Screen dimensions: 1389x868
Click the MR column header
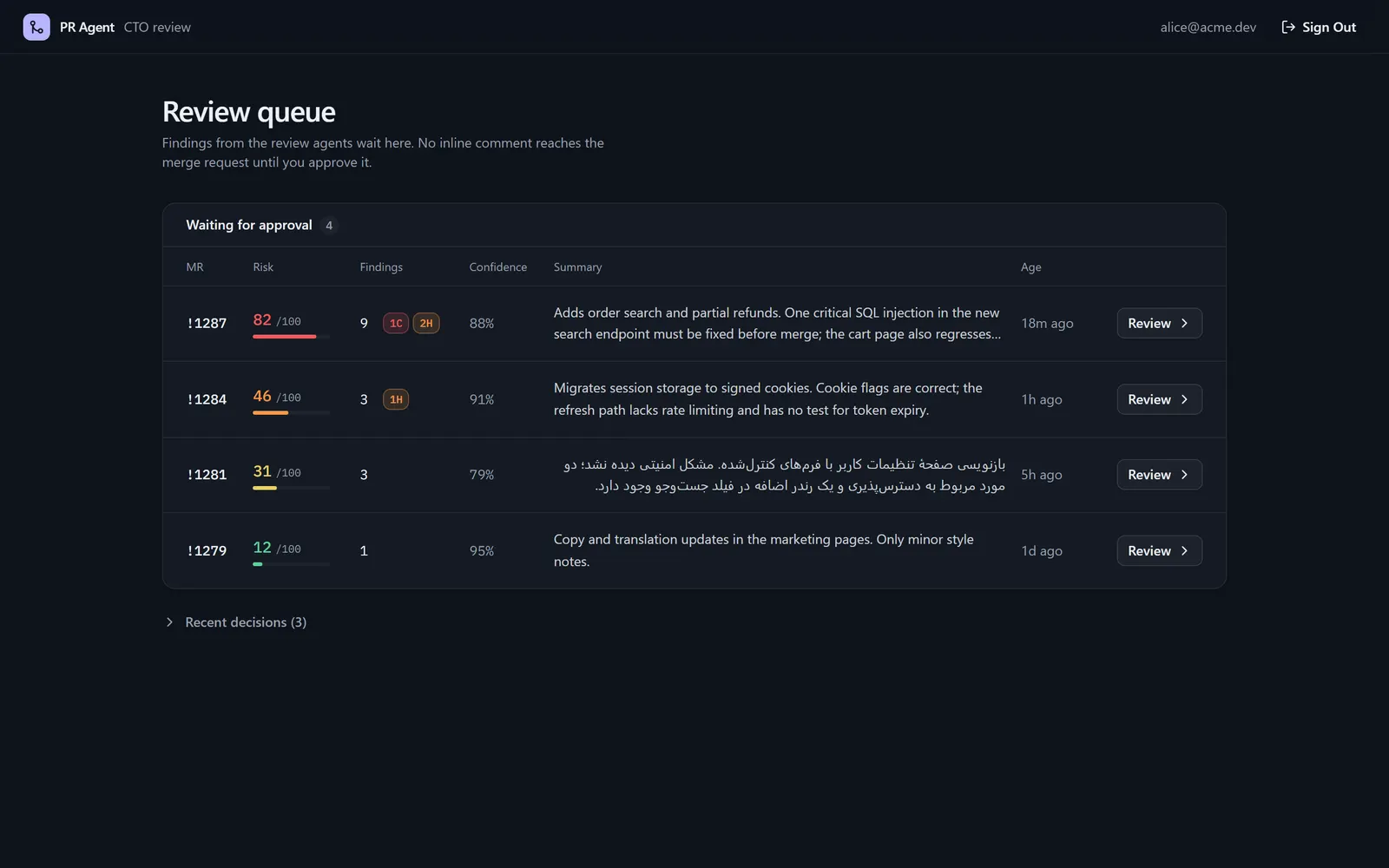coord(194,267)
